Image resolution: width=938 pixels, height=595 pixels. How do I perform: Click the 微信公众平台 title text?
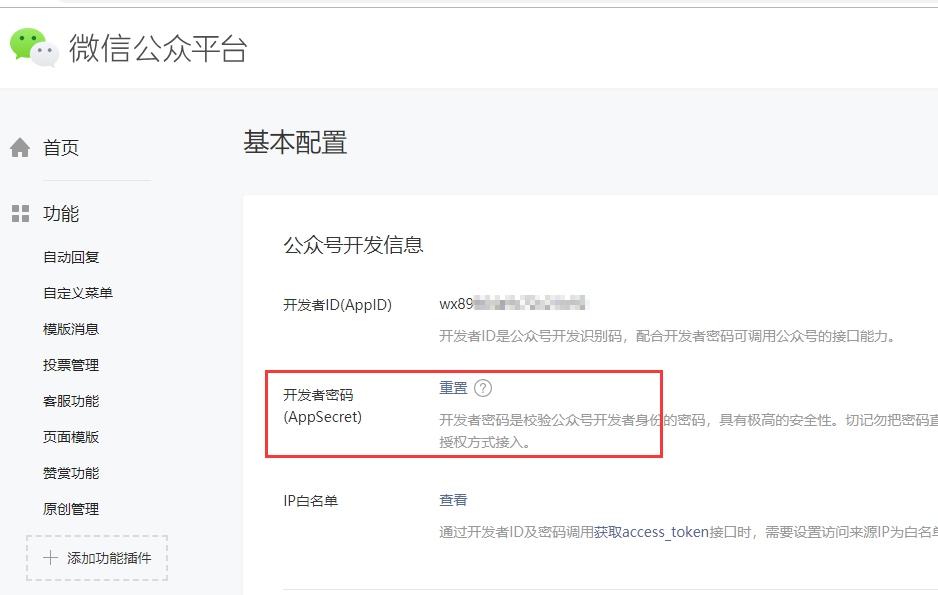coord(158,48)
